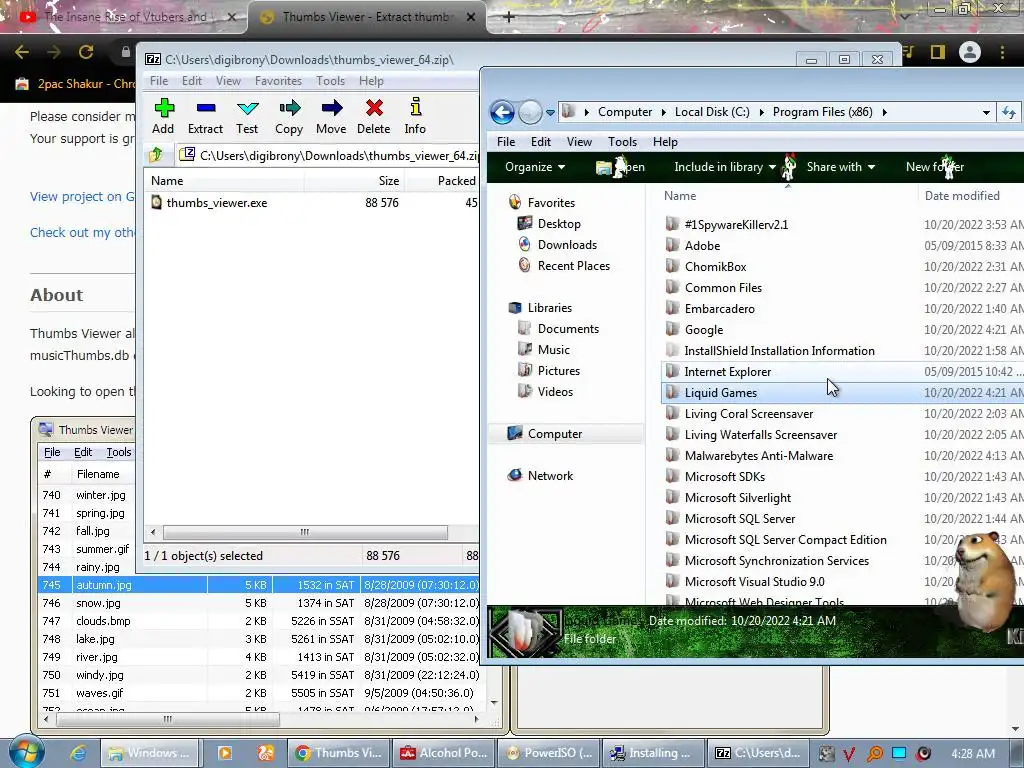
Task: Click the Add button in 7-Zip toolbar
Action: [163, 116]
